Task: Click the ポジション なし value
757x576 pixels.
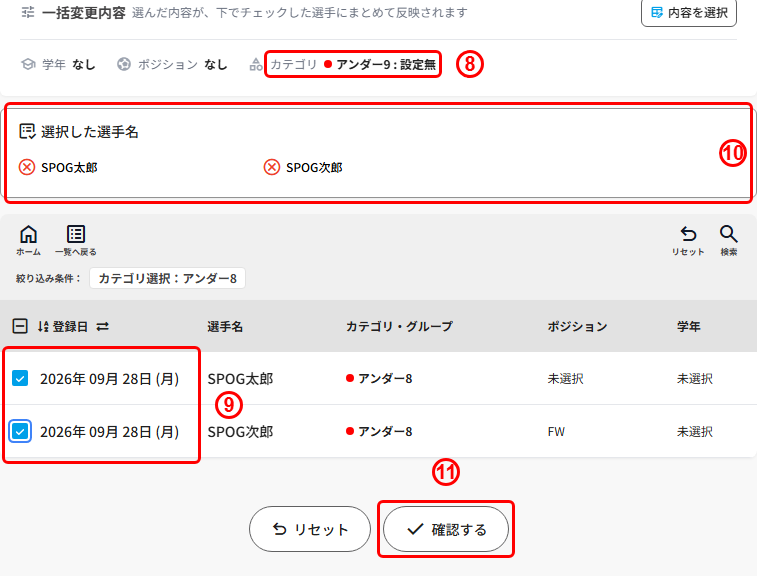Action: [215, 64]
